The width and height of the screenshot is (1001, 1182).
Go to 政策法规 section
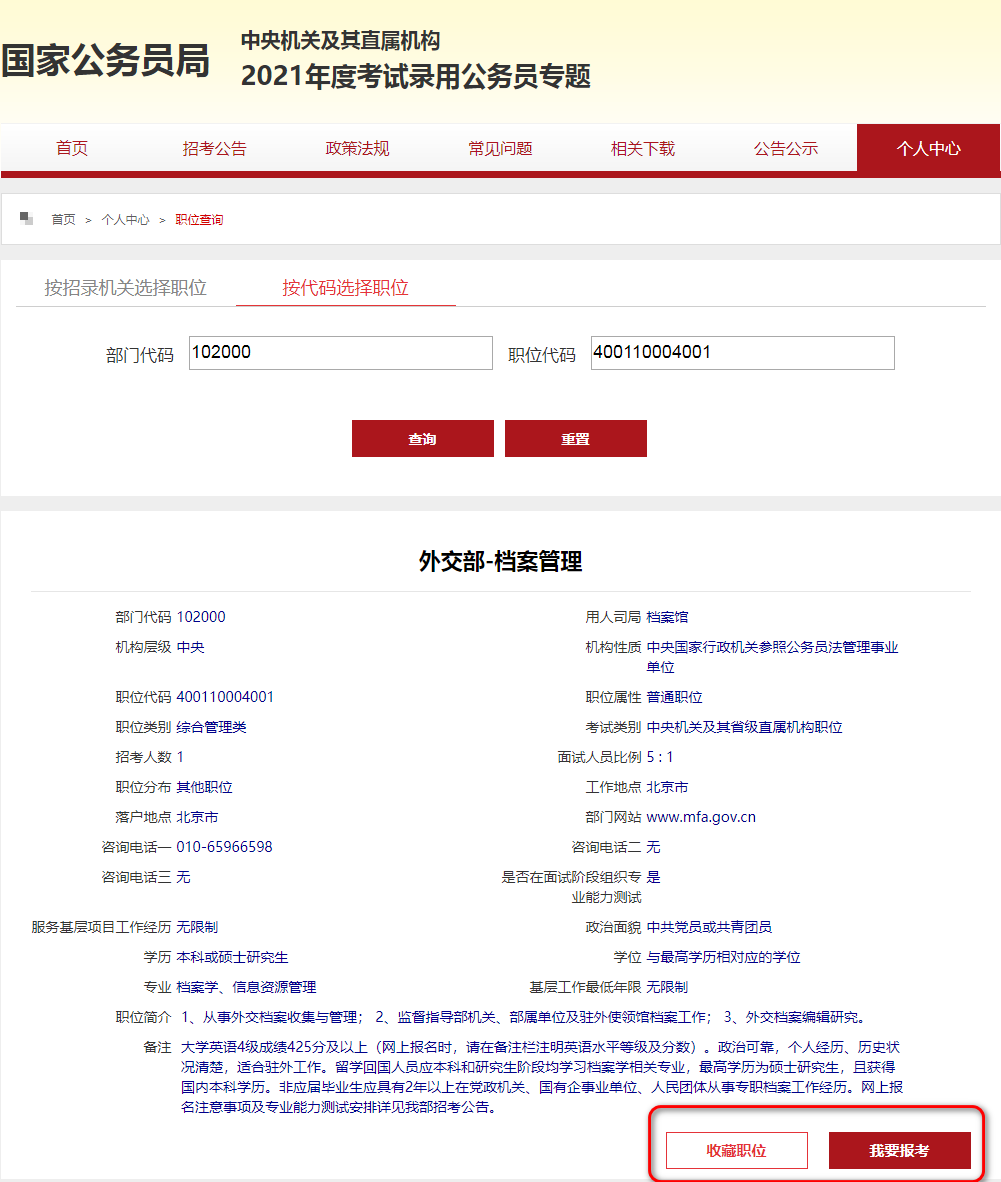(x=357, y=148)
